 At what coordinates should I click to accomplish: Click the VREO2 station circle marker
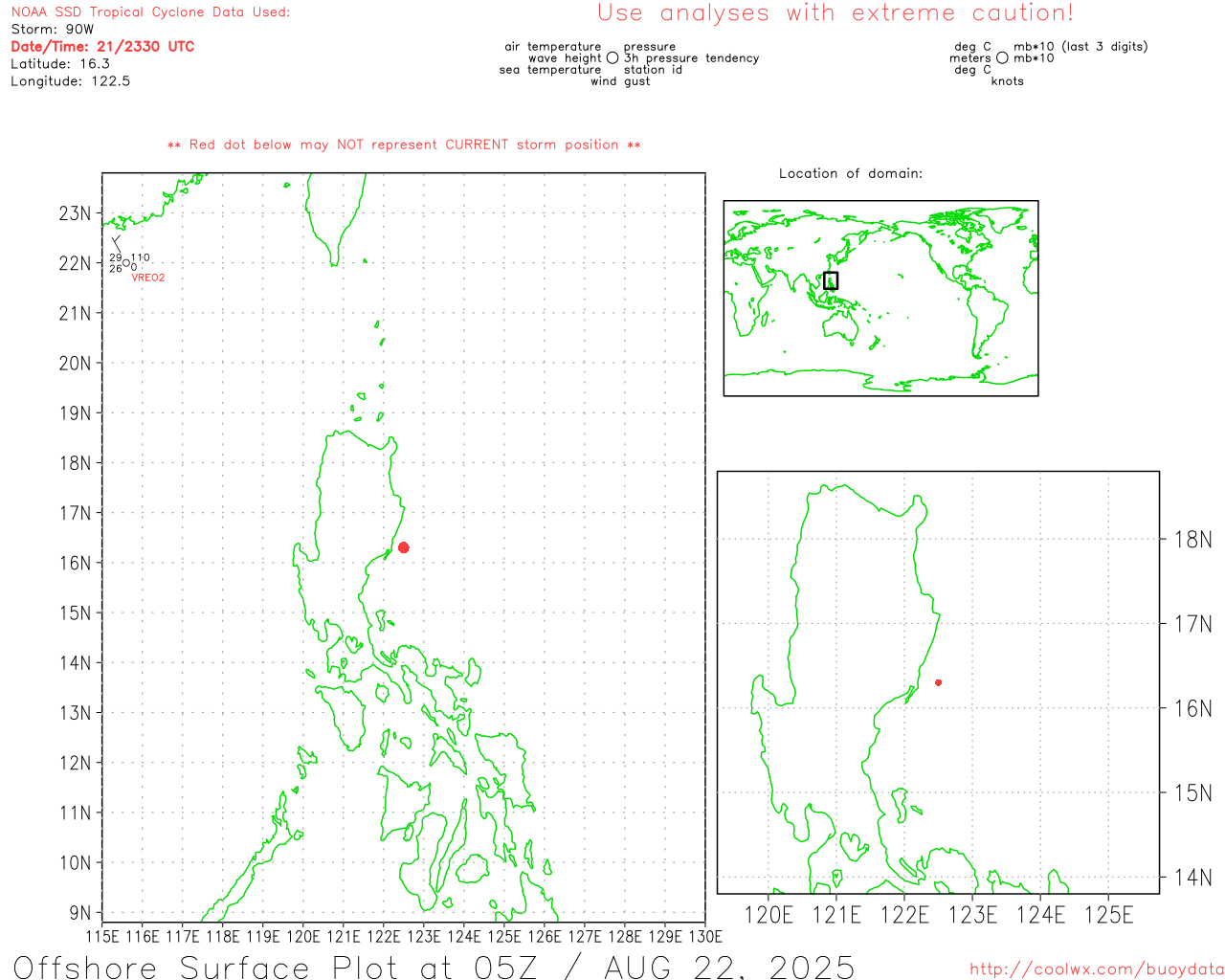click(126, 263)
